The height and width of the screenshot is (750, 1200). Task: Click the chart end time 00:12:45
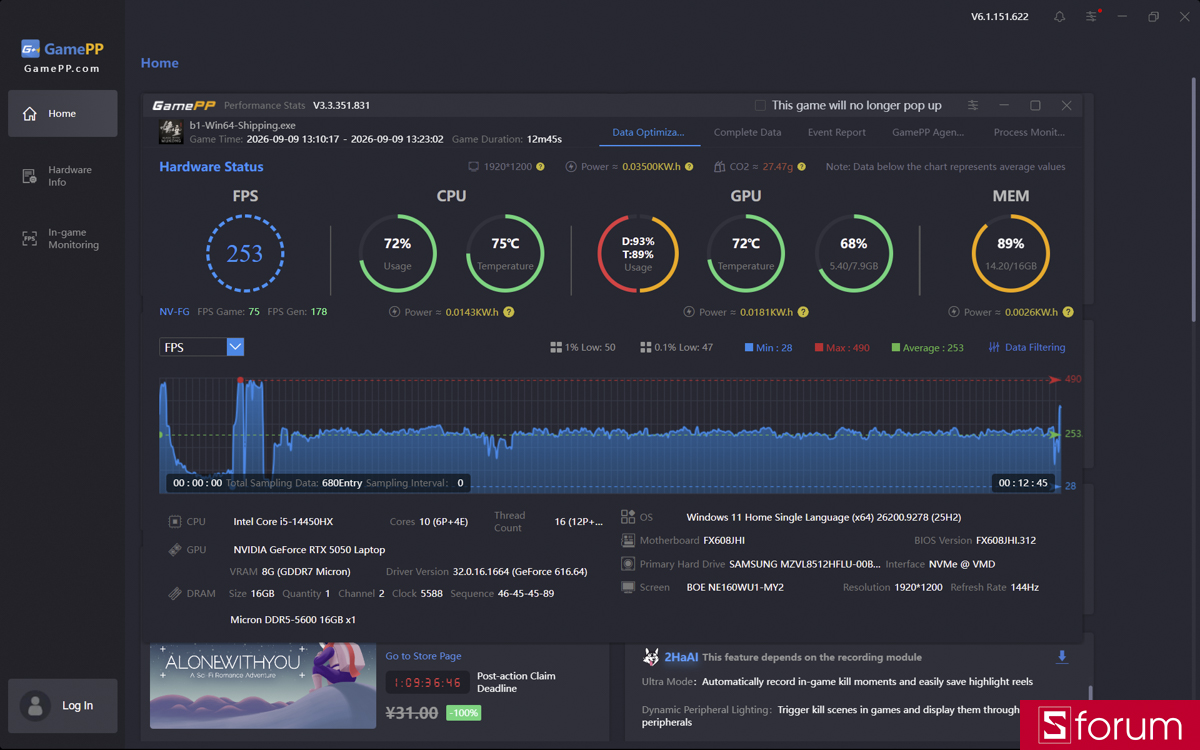coord(1023,483)
